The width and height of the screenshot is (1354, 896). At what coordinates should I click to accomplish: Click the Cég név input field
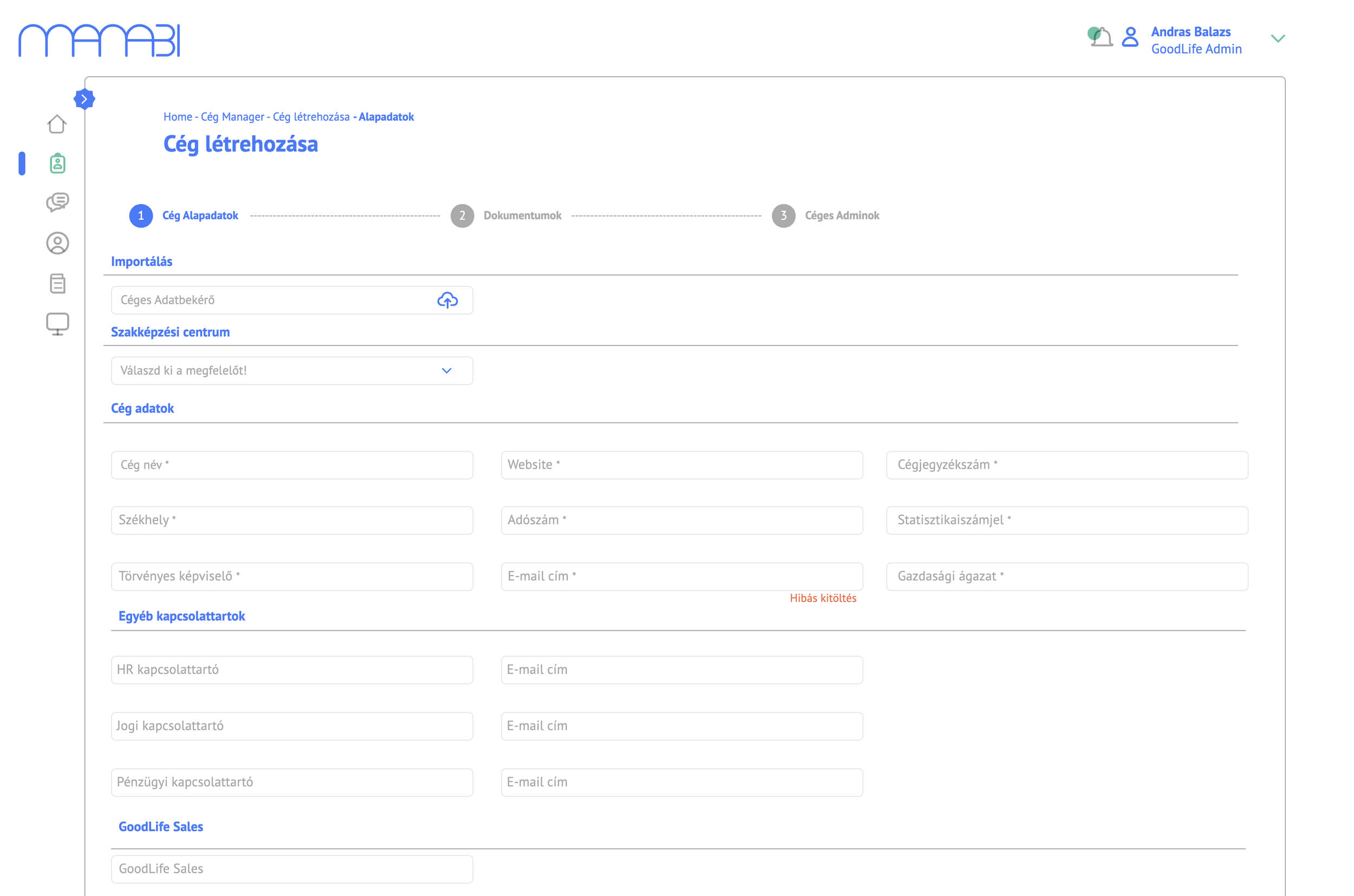(x=291, y=465)
